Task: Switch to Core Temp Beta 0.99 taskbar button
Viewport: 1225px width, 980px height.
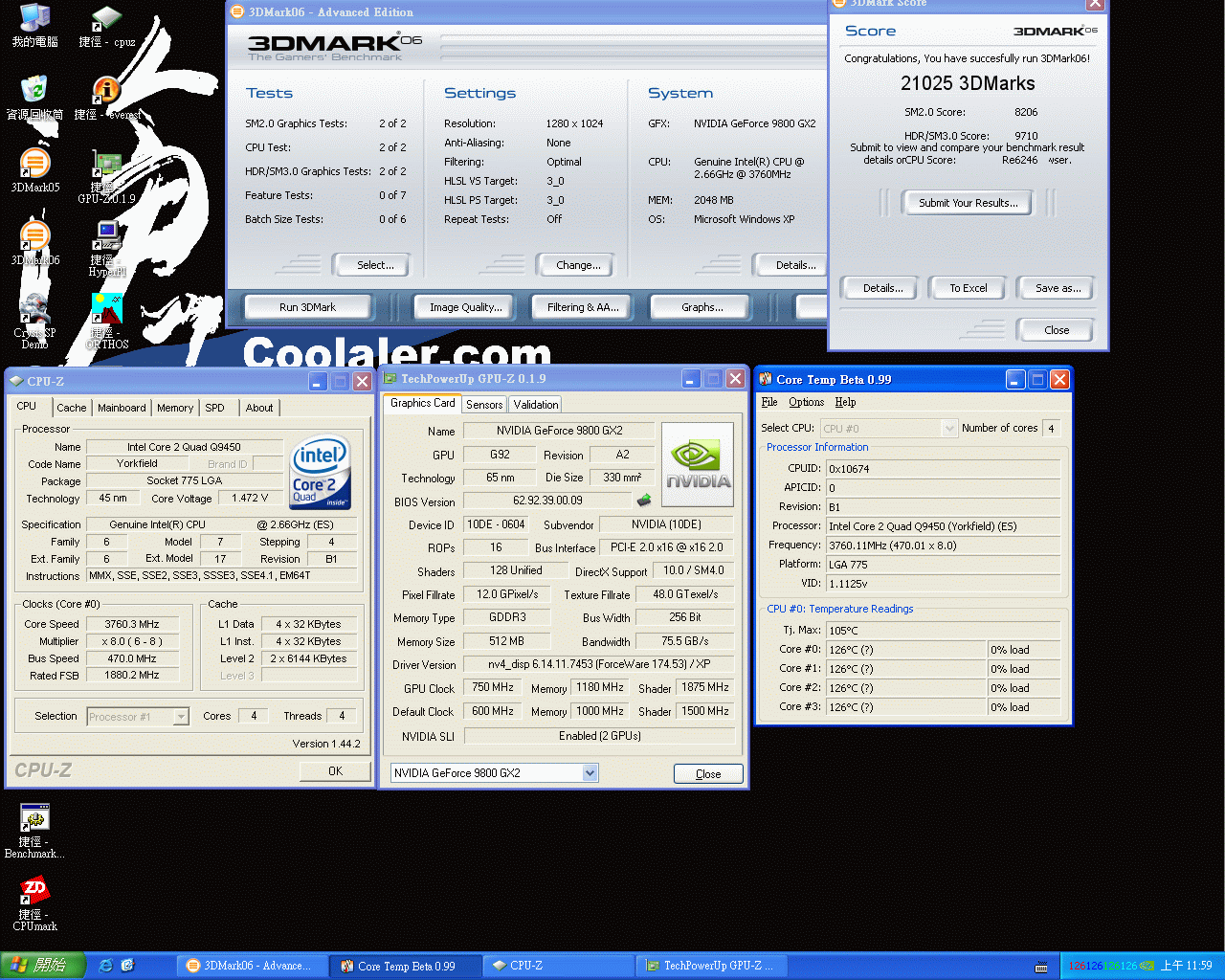Action: (x=404, y=967)
